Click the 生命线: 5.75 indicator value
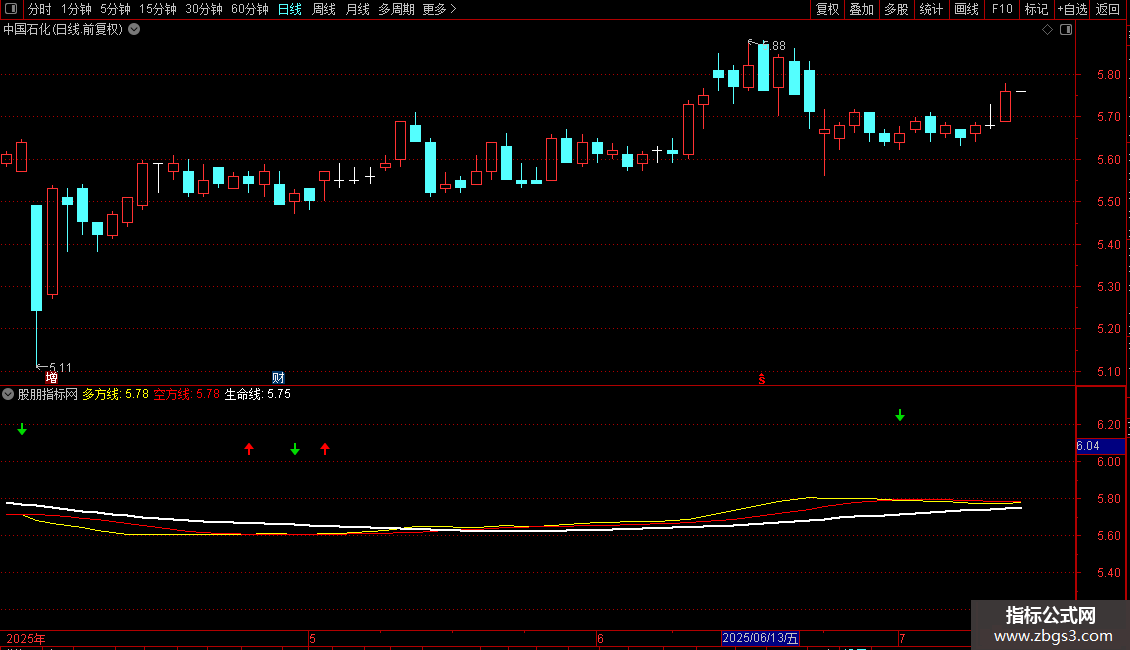Image resolution: width=1130 pixels, height=650 pixels. [258, 394]
